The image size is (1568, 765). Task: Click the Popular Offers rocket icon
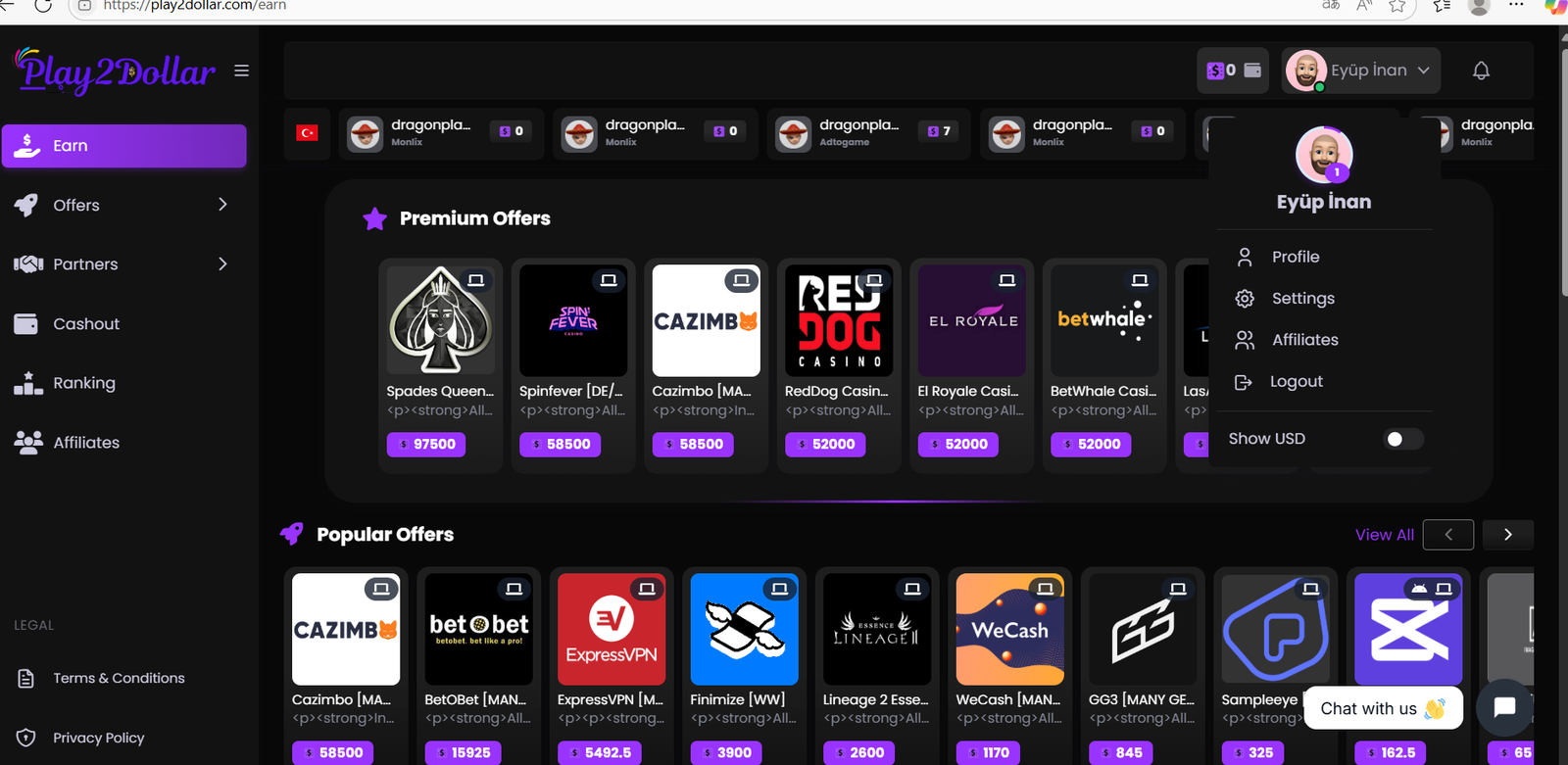(x=292, y=534)
